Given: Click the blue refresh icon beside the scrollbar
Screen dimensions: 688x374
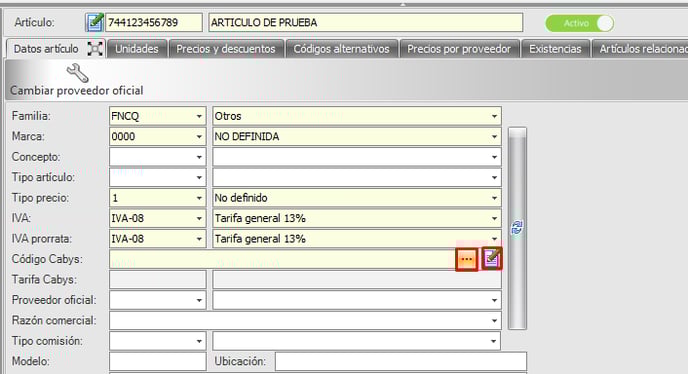Looking at the screenshot, I should coord(517,227).
